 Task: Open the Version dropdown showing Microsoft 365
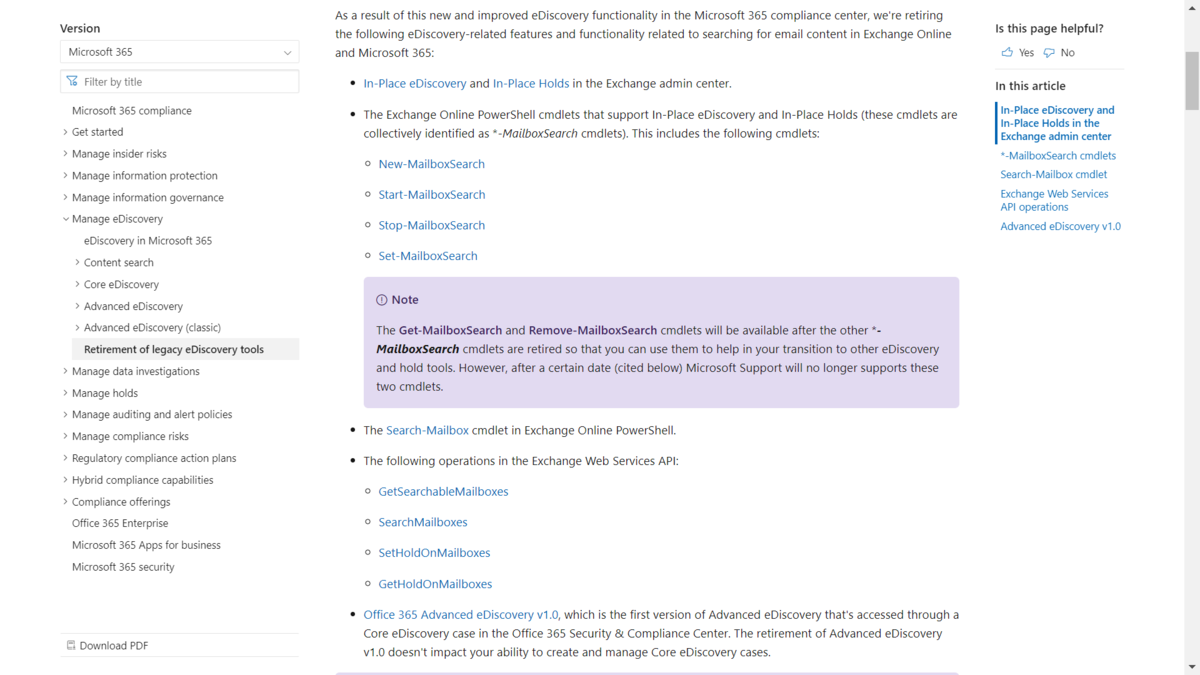tap(179, 52)
